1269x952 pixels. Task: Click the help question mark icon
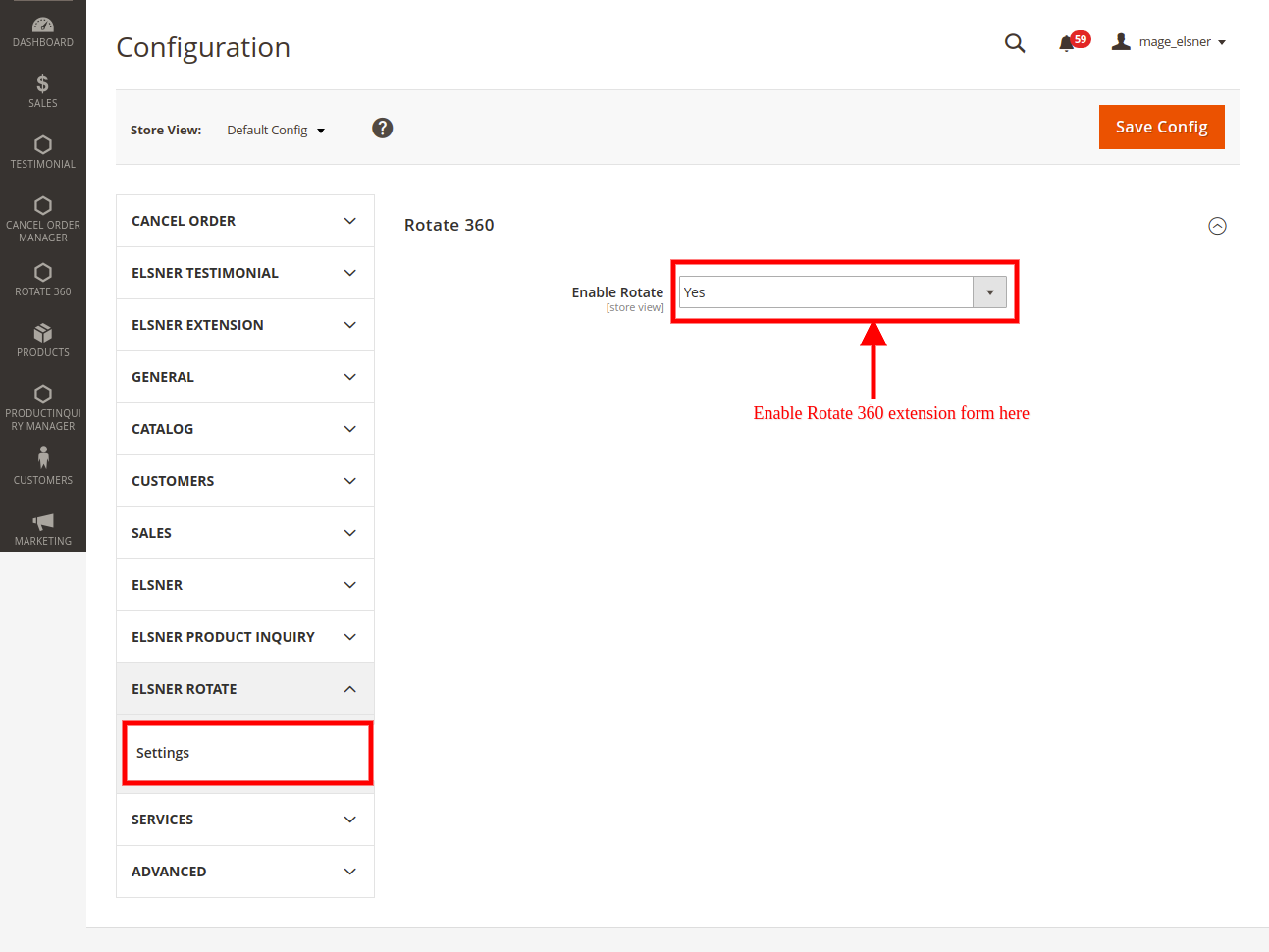point(383,129)
